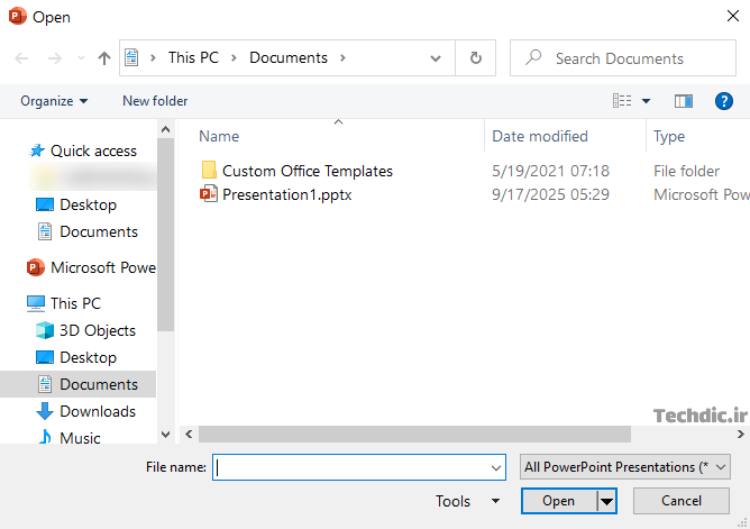Click the Cancel button
The height and width of the screenshot is (529, 750).
(681, 501)
